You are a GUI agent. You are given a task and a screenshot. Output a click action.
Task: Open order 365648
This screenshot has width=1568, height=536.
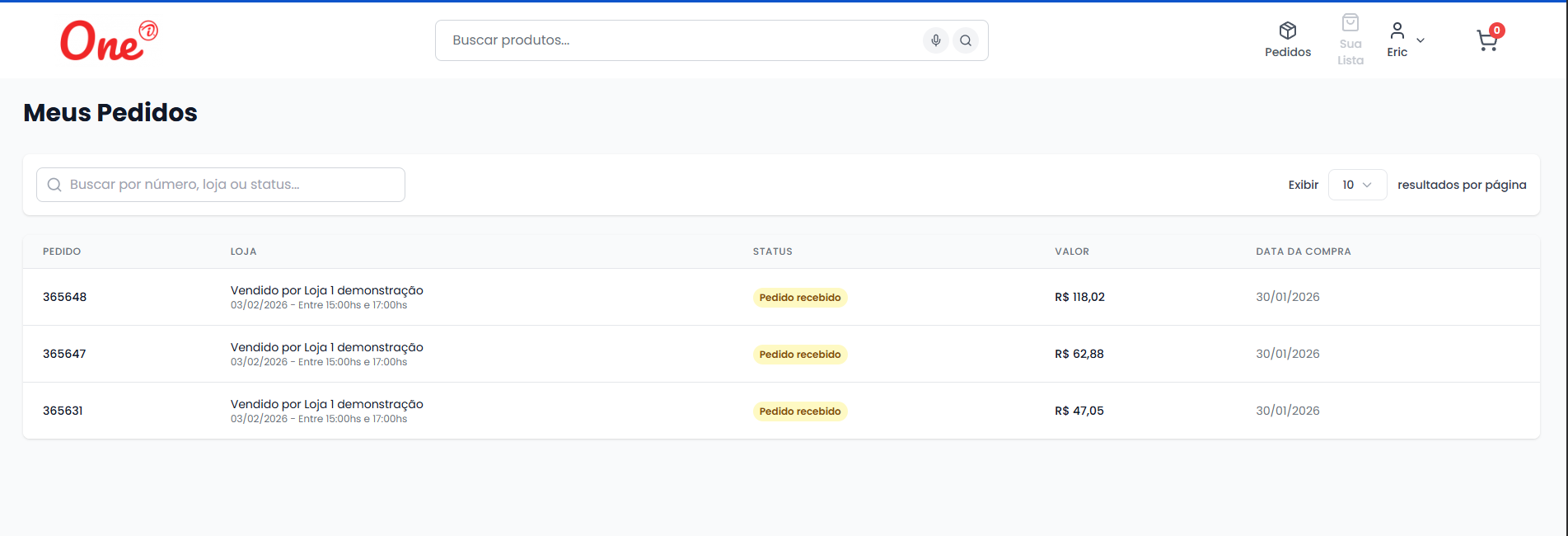65,297
